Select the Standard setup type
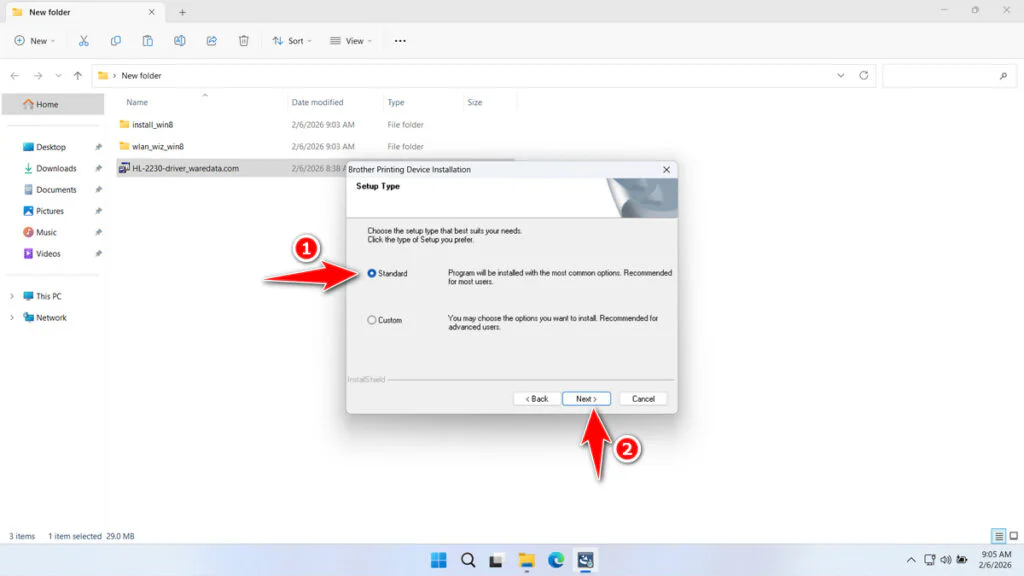This screenshot has height=576, width=1024. 370,273
